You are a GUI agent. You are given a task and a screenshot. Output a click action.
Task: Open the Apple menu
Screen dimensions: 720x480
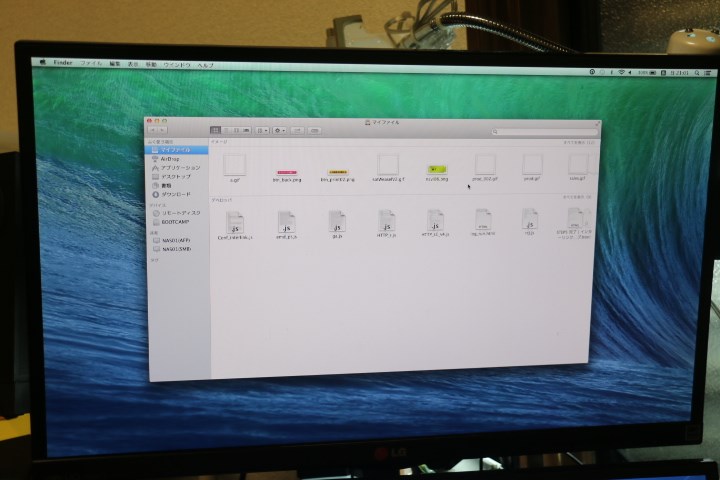(43, 62)
